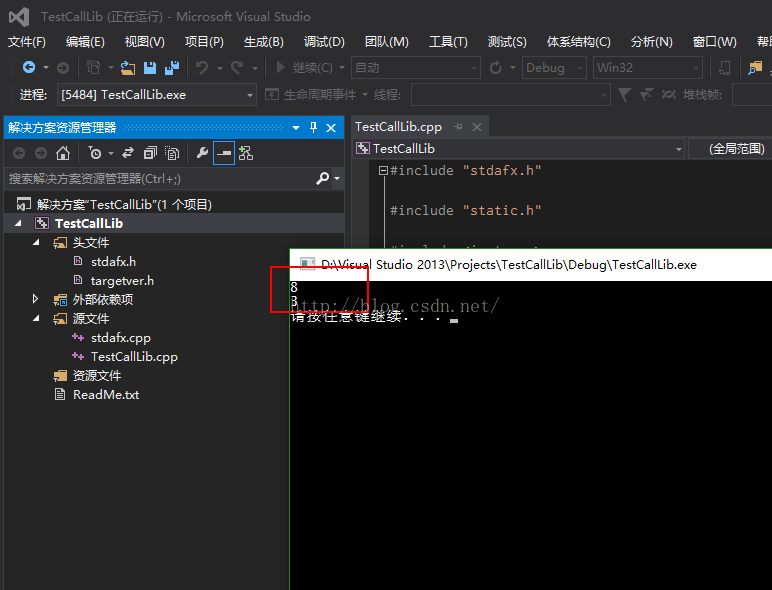Toggle Show All Files in Solution Explorer
This screenshot has width=772, height=590.
[172, 153]
